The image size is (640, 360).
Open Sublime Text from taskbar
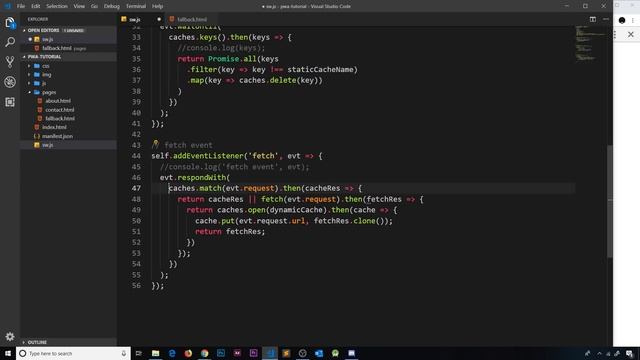point(286,353)
